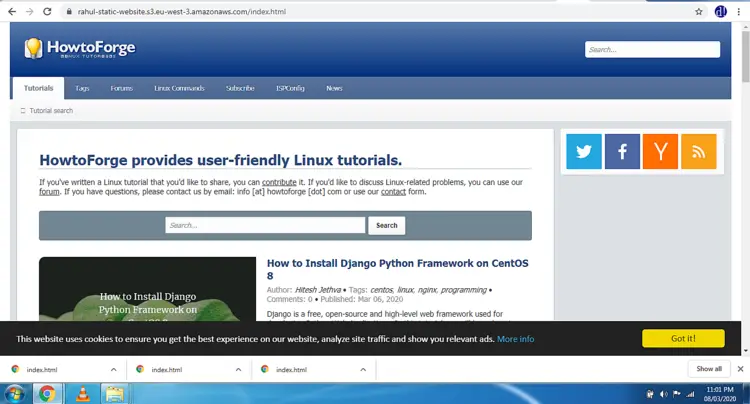
Task: Accept cookies with Got it! button
Action: 683,338
